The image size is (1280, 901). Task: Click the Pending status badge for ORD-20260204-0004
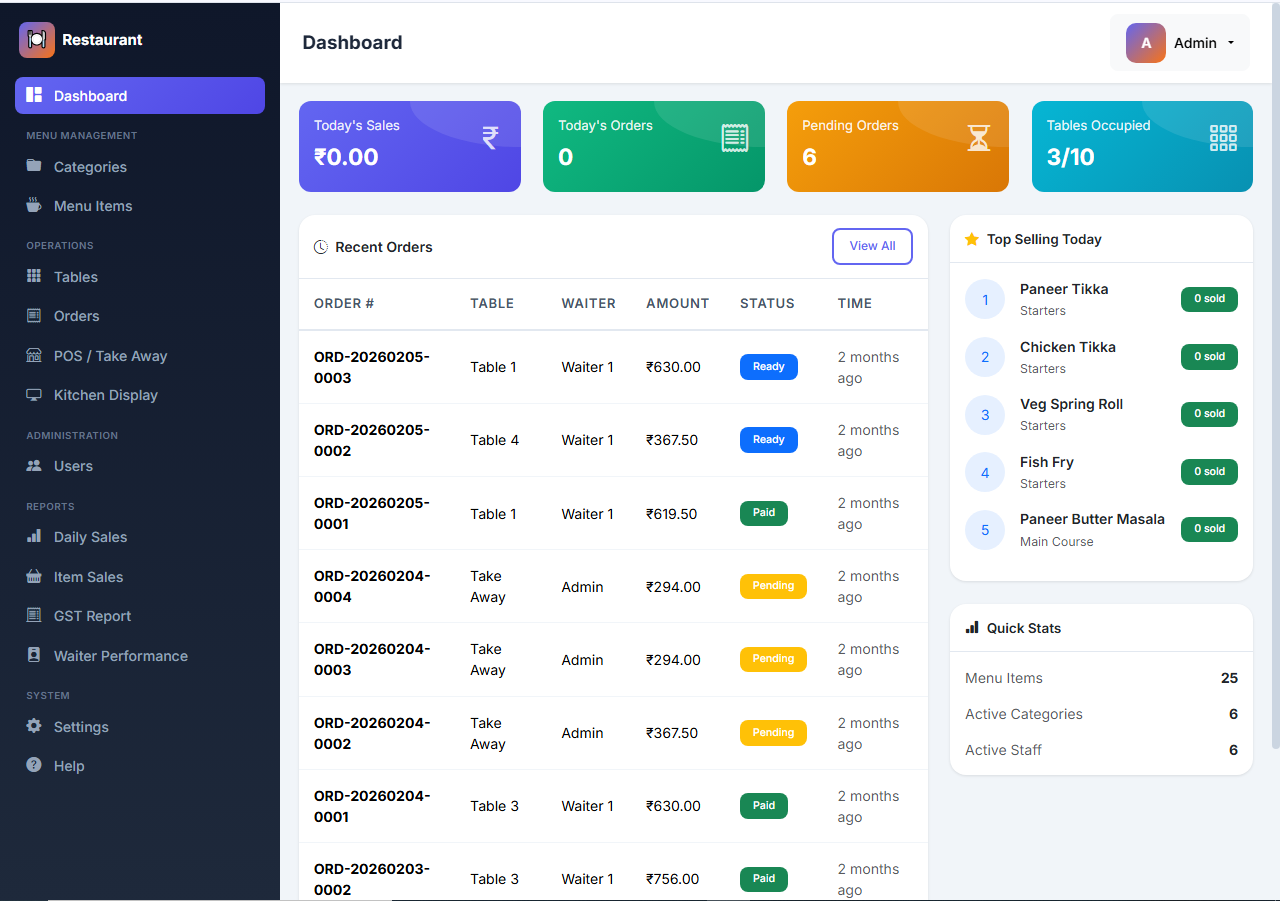click(773, 586)
